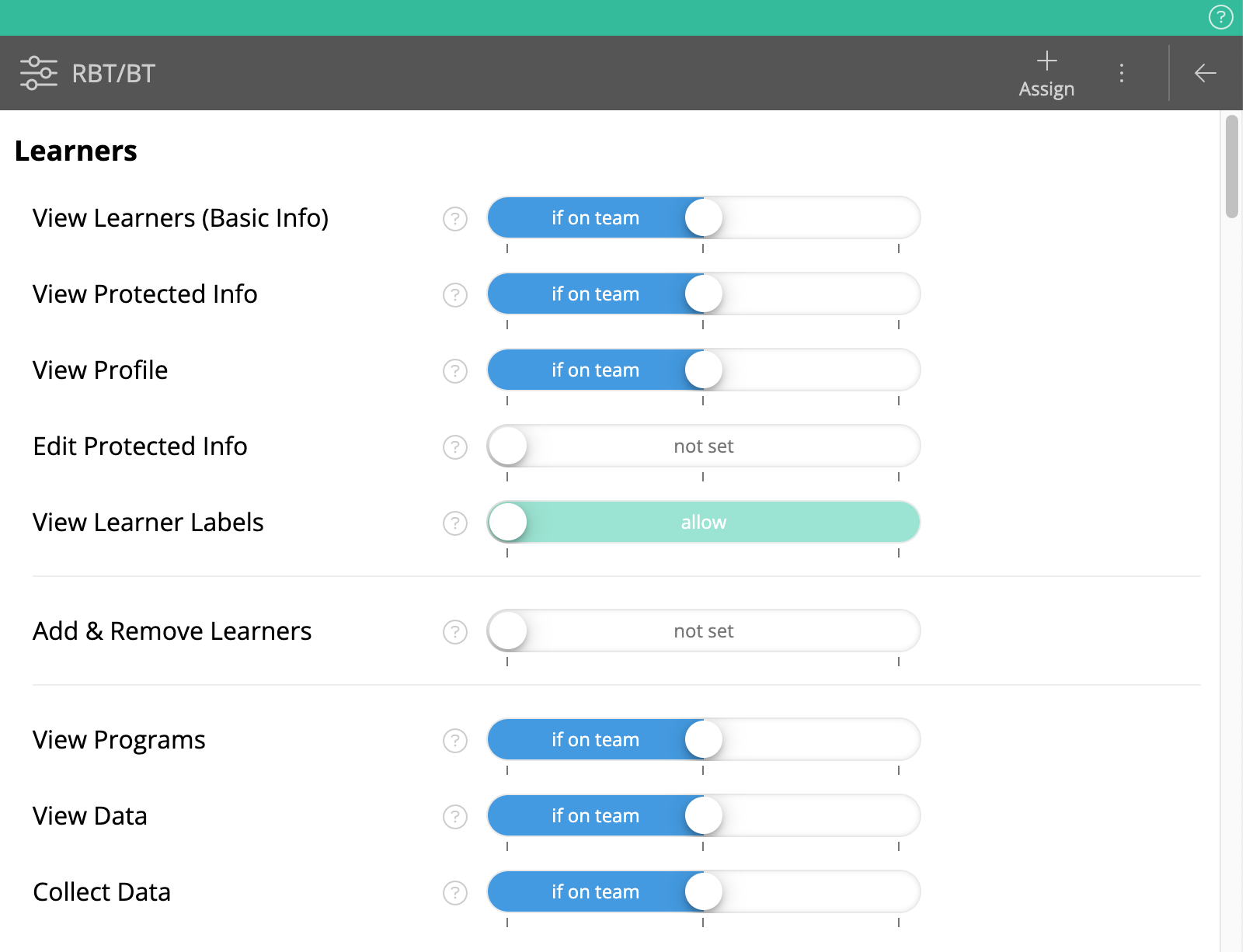Click help icon beside Add & Remove Learners
The height and width of the screenshot is (952, 1246).
point(455,632)
